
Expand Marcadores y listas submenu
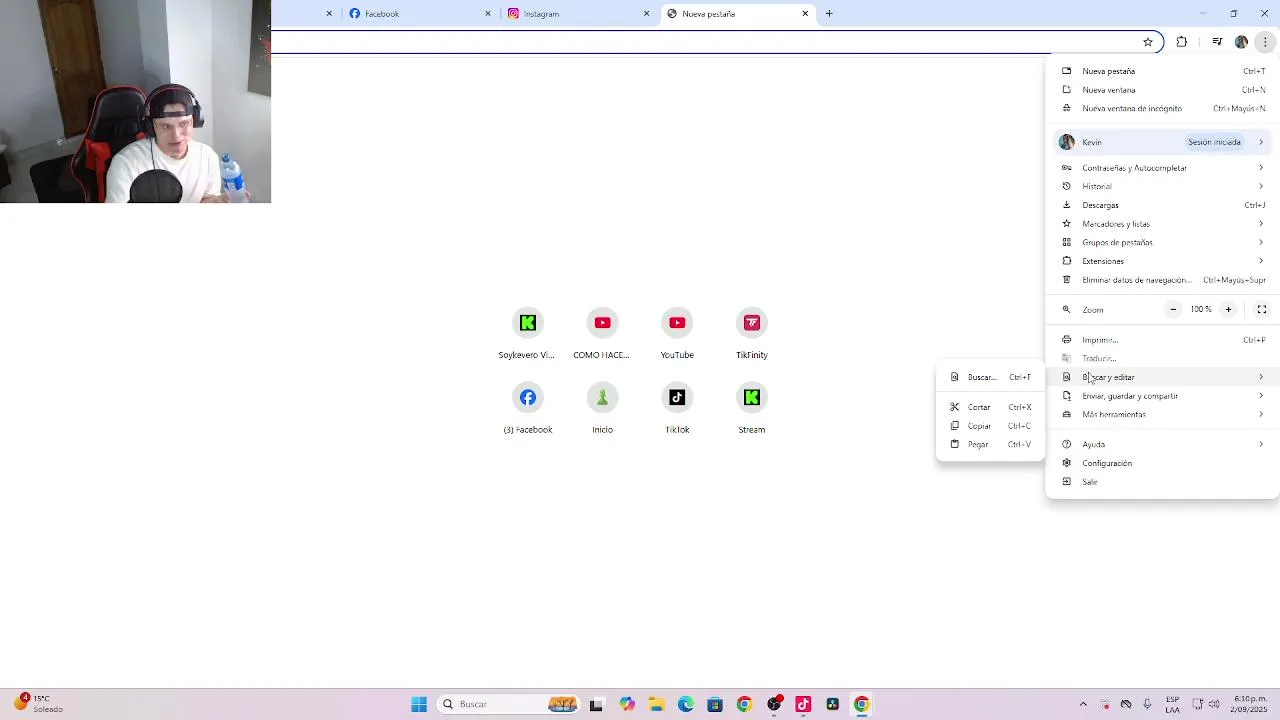[x=1163, y=224]
